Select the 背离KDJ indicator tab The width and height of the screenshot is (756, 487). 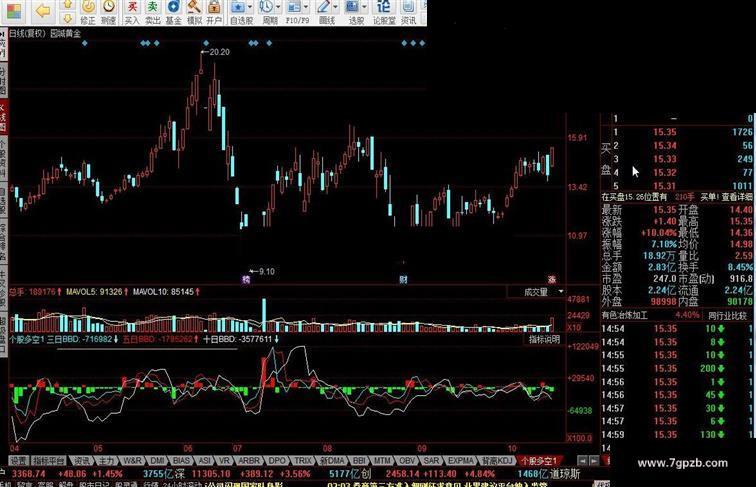[x=498, y=461]
